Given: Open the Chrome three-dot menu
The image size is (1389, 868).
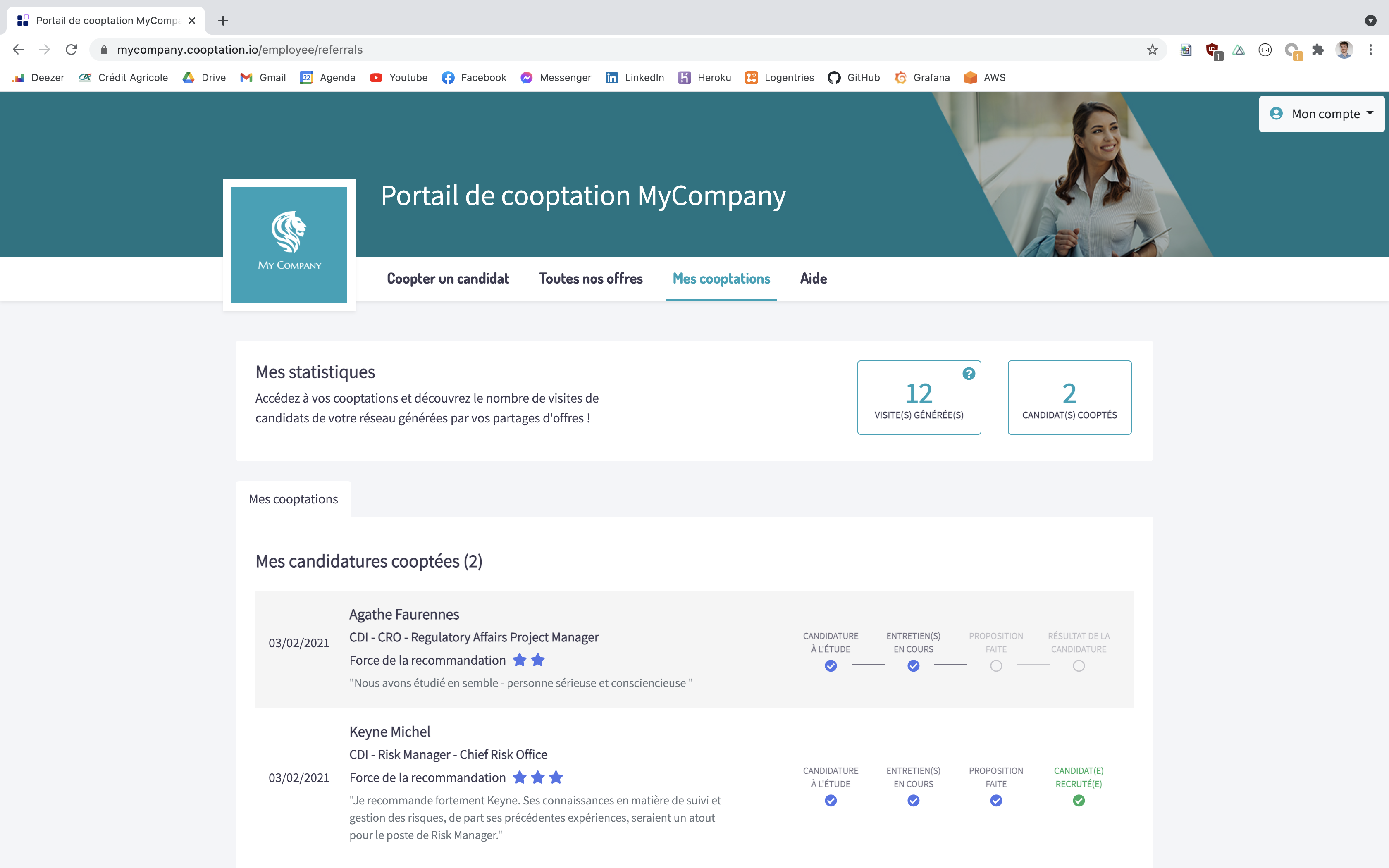Looking at the screenshot, I should click(x=1371, y=50).
